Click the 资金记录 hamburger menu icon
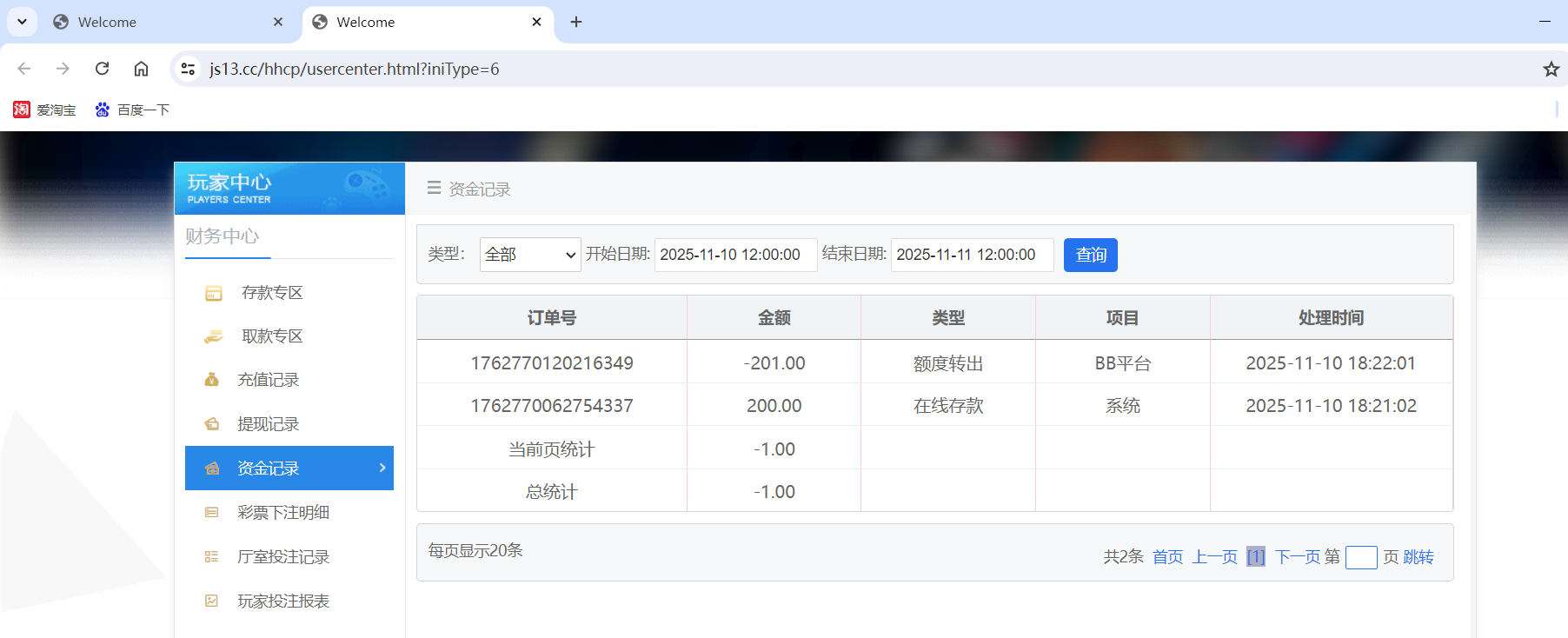This screenshot has width=1568, height=638. (x=434, y=188)
